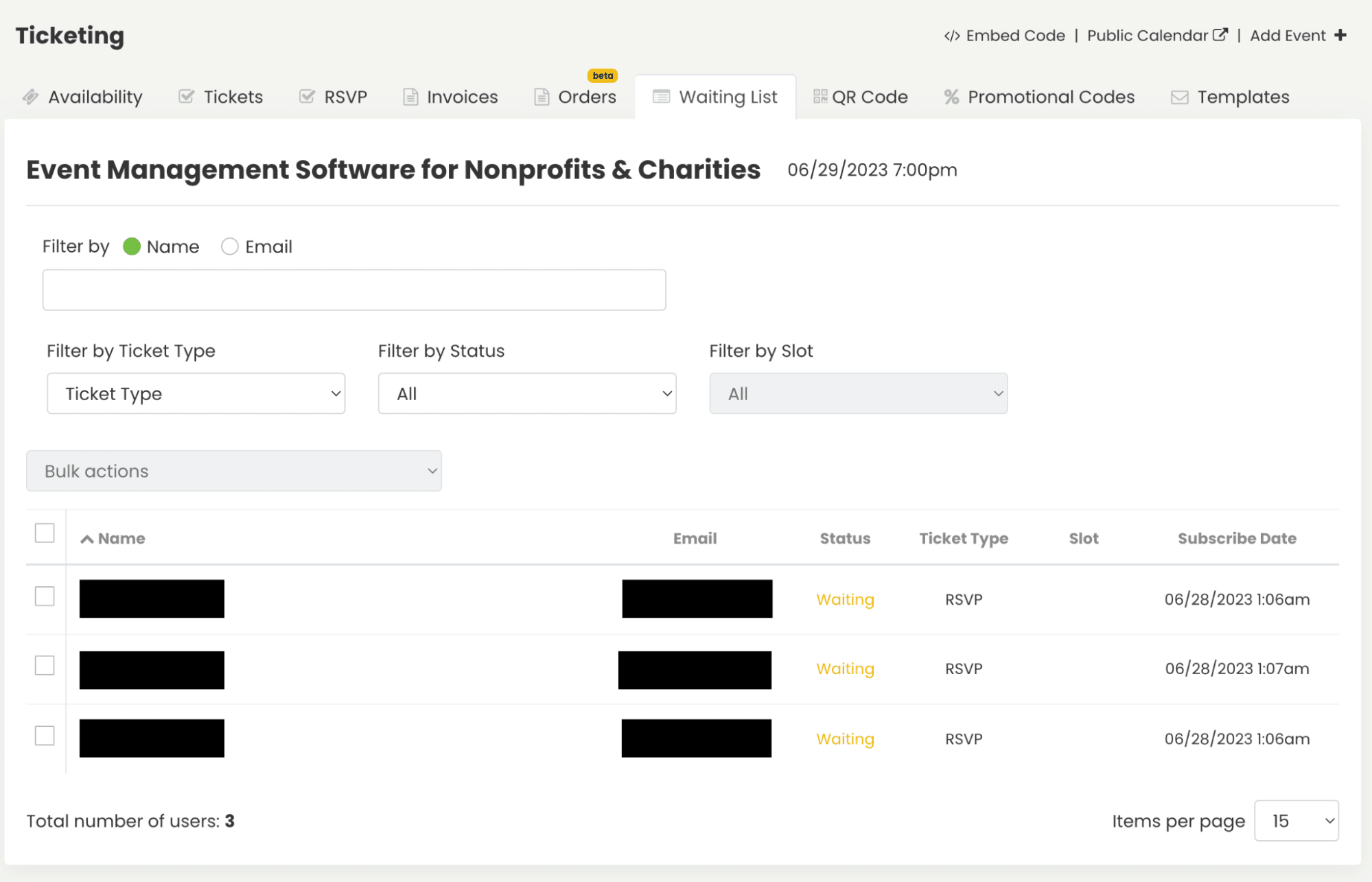Image resolution: width=1372 pixels, height=882 pixels.
Task: Click the Templates envelope icon
Action: [1178, 97]
